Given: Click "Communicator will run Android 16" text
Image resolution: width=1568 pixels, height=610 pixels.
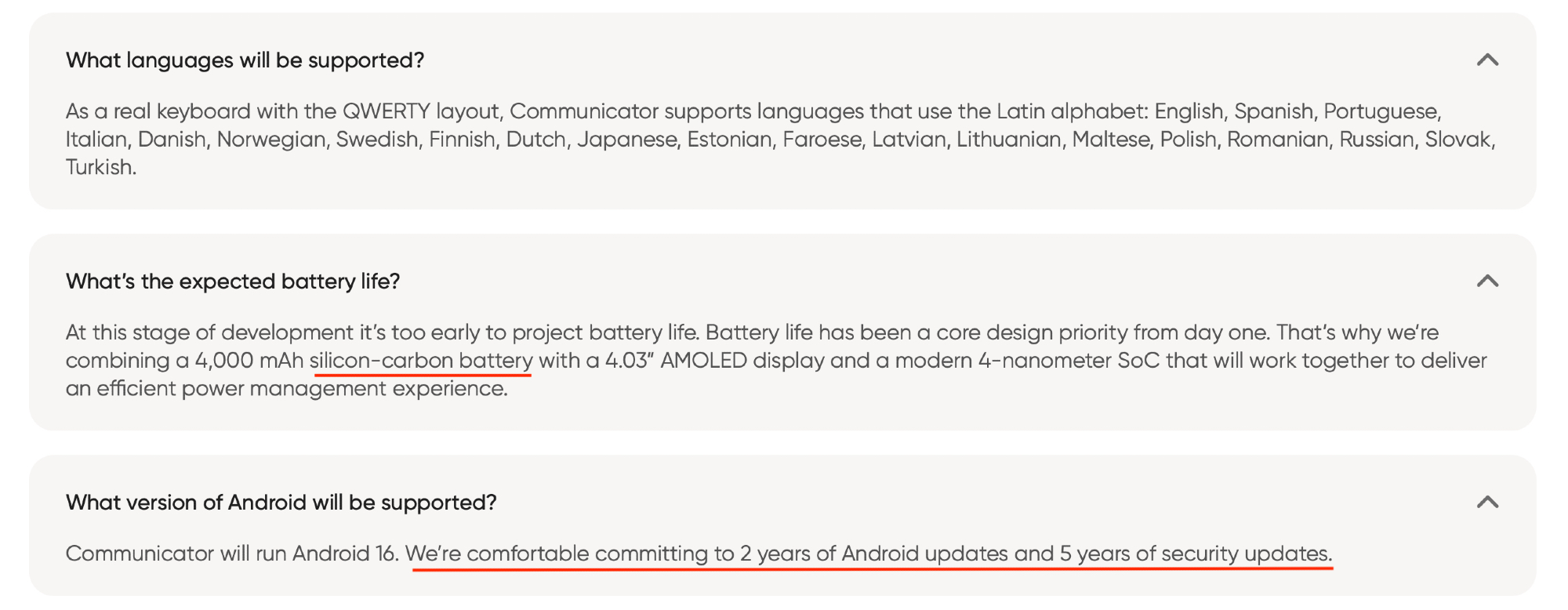Looking at the screenshot, I should click(x=231, y=554).
